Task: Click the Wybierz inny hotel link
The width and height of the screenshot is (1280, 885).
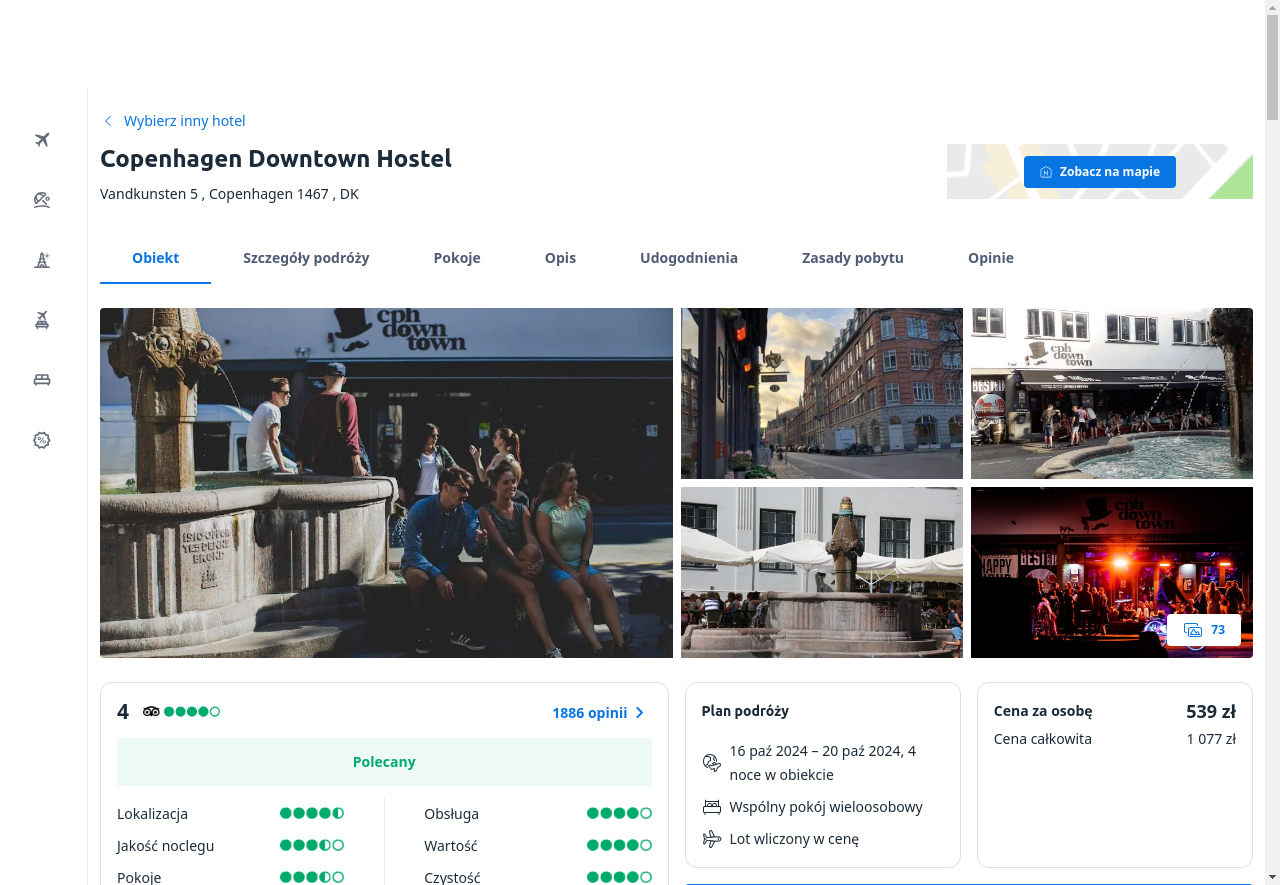Action: tap(185, 121)
